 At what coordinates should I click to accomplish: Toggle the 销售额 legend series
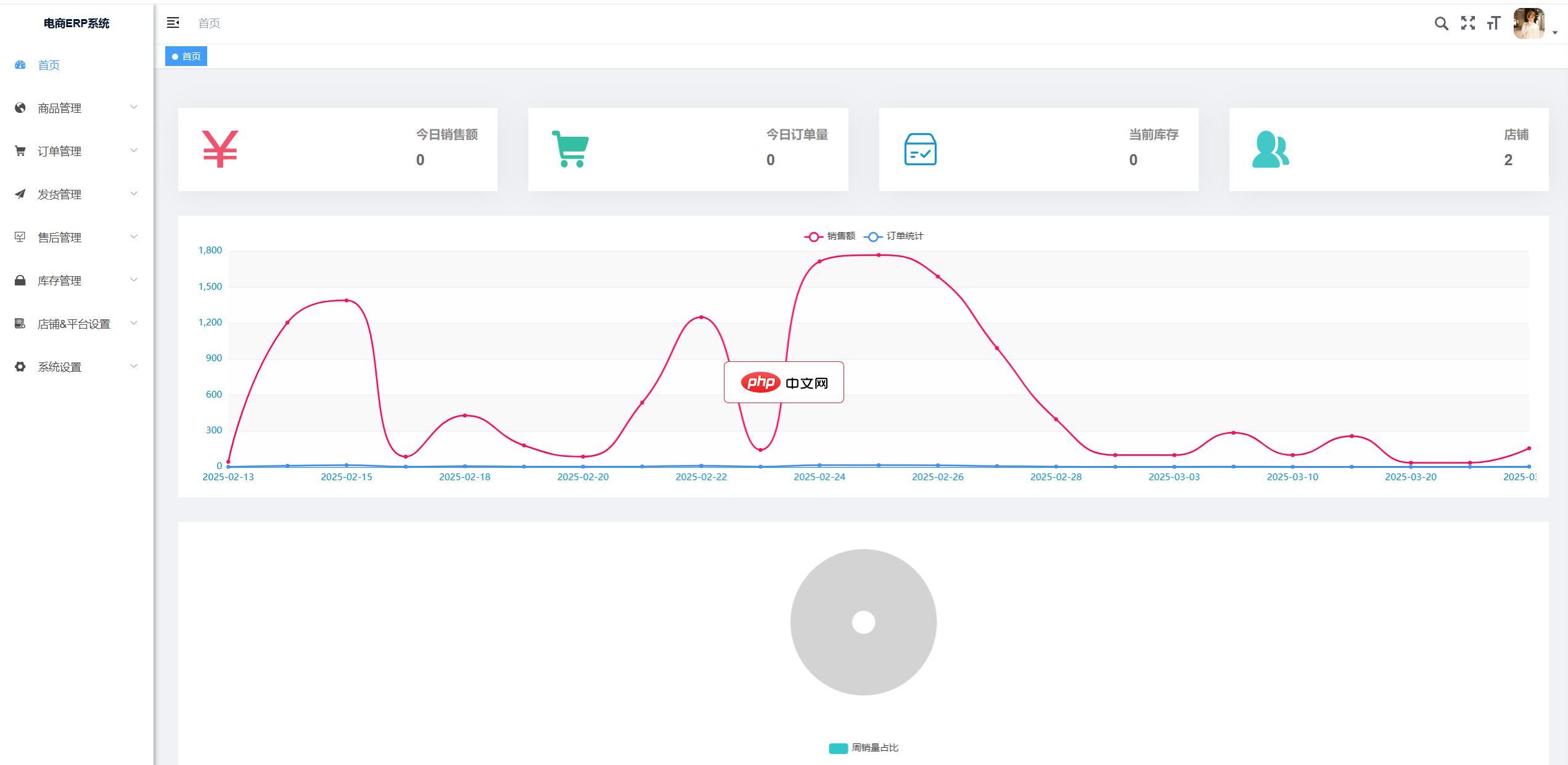pyautogui.click(x=830, y=236)
